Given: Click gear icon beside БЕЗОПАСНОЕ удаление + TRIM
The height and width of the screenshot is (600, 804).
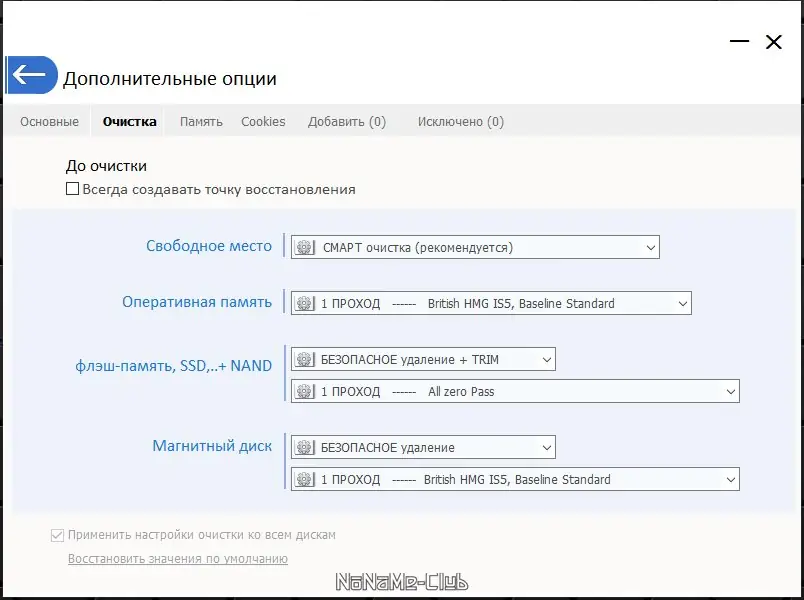Looking at the screenshot, I should pyautogui.click(x=304, y=359).
